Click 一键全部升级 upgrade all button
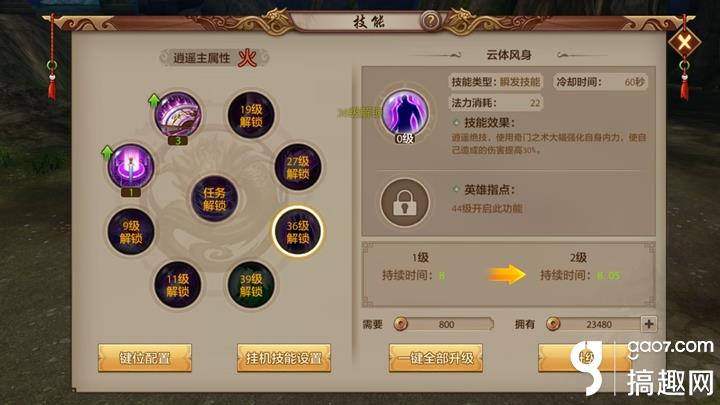This screenshot has height=405, width=720. coord(436,358)
